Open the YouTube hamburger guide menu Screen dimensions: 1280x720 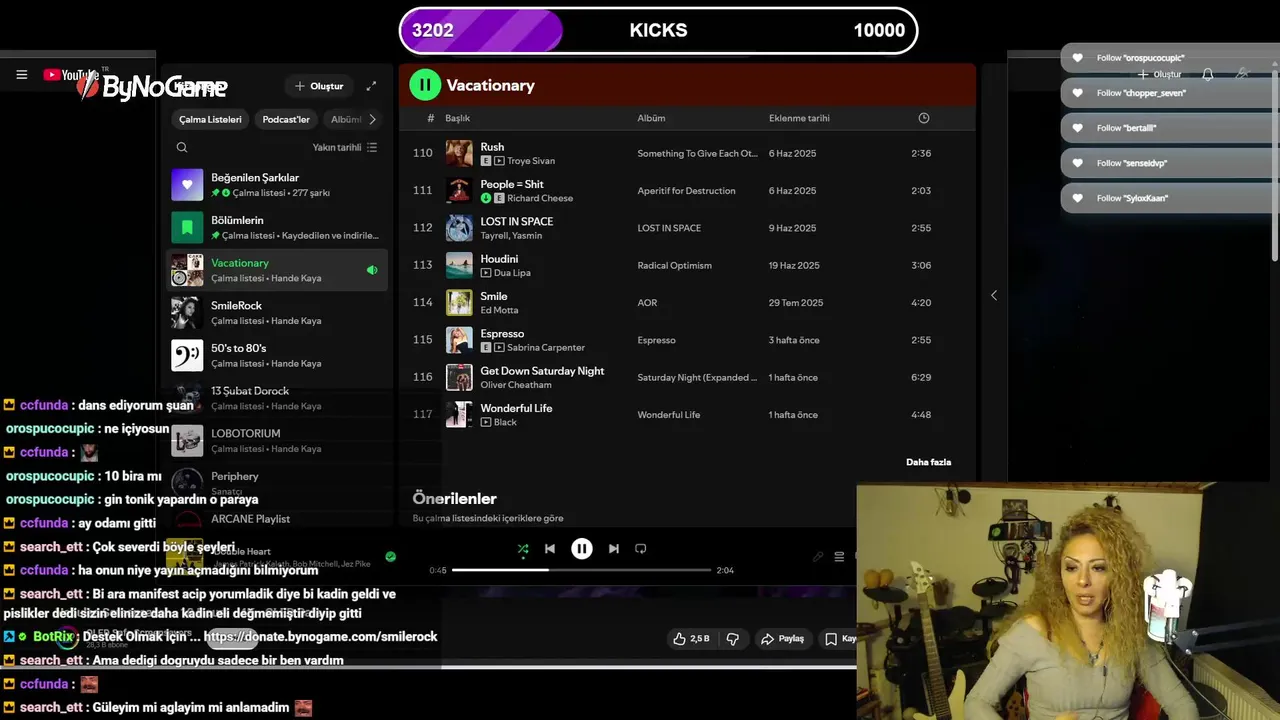click(21, 75)
